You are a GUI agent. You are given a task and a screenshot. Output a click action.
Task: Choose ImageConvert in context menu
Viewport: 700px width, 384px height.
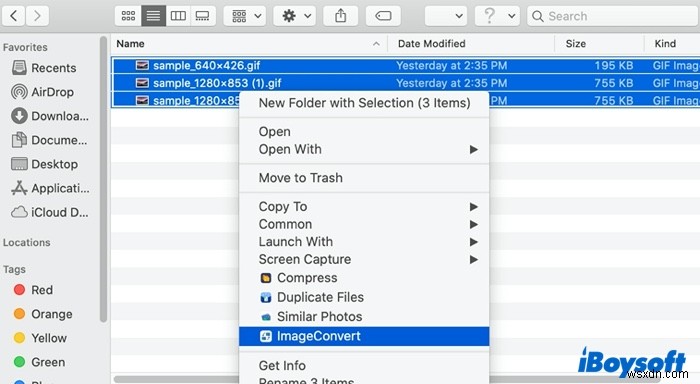pyautogui.click(x=364, y=336)
